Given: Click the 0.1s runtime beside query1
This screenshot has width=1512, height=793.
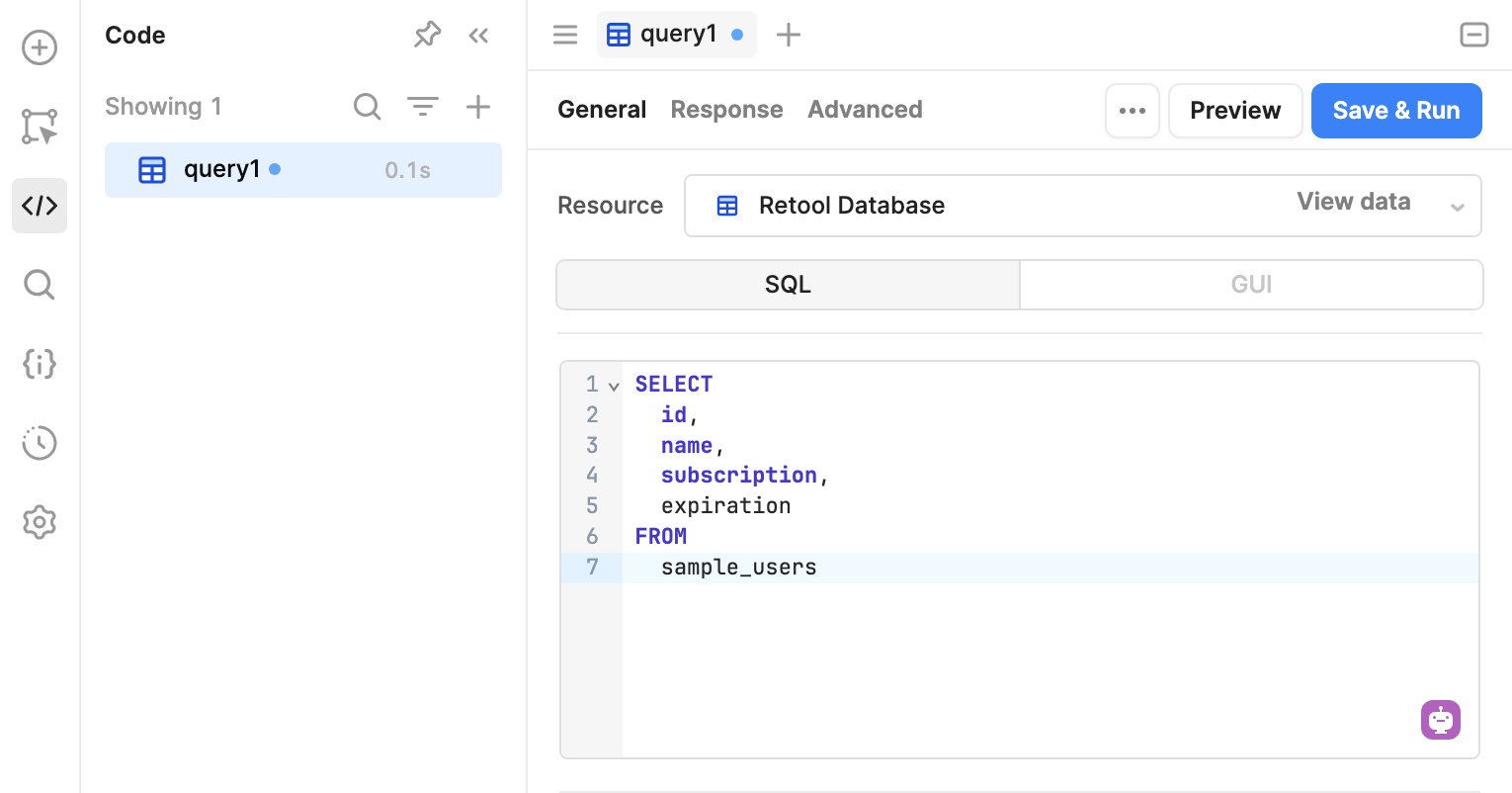Looking at the screenshot, I should pyautogui.click(x=407, y=170).
